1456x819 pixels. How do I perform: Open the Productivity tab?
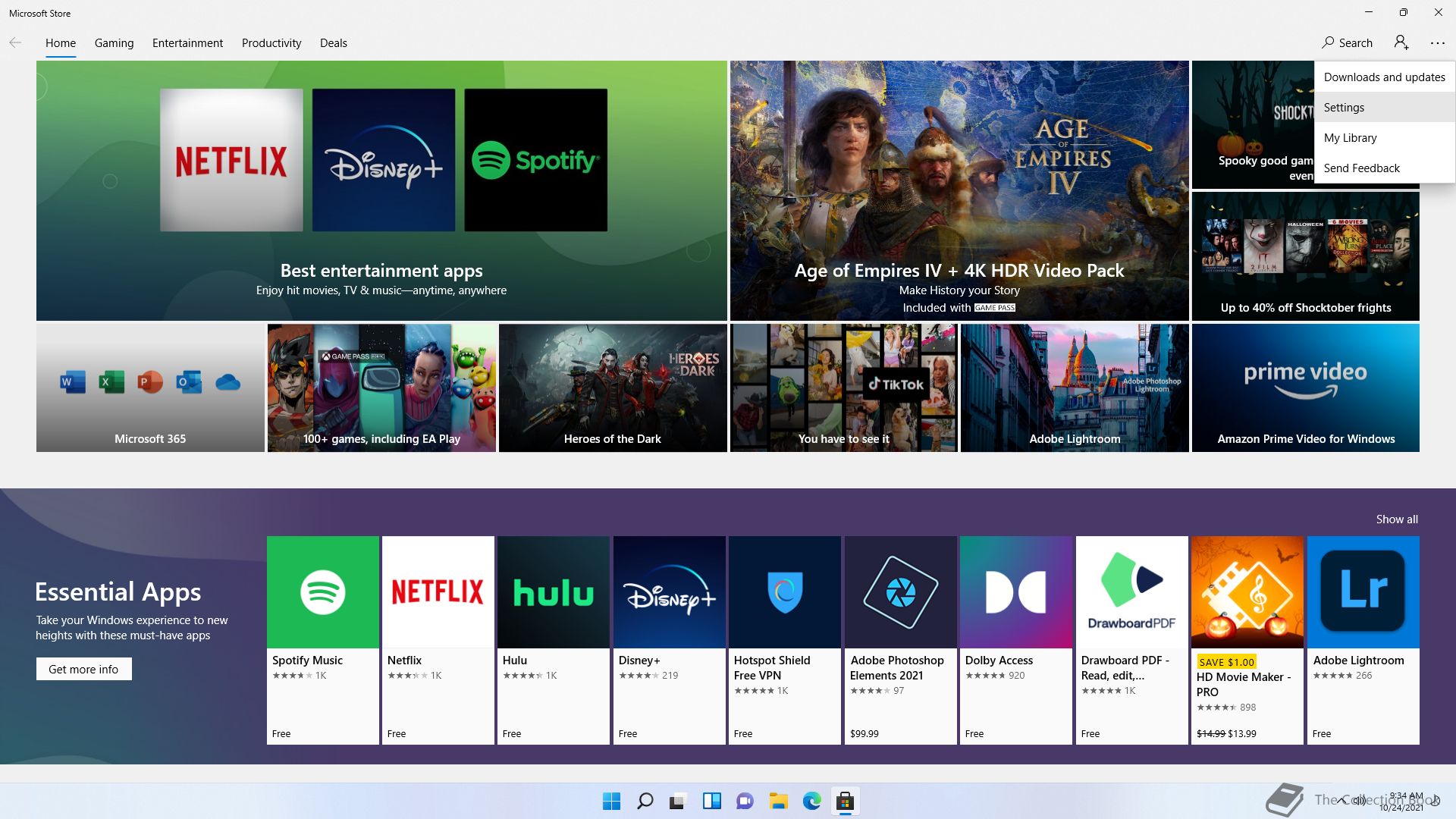coord(271,43)
